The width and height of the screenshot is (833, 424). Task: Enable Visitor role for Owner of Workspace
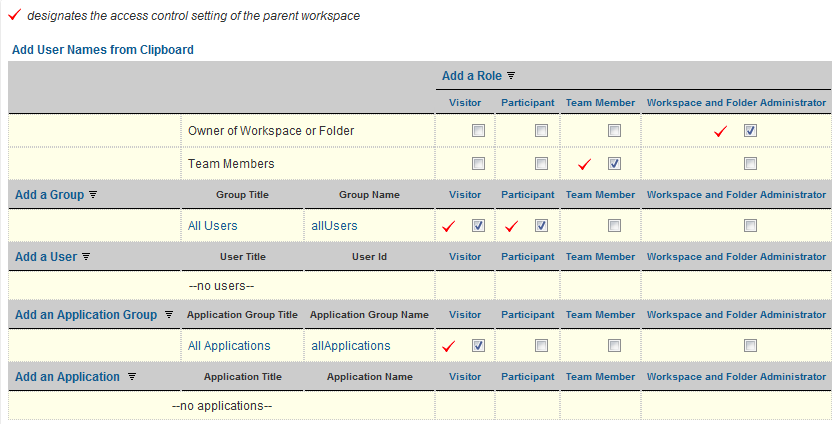[x=478, y=131]
